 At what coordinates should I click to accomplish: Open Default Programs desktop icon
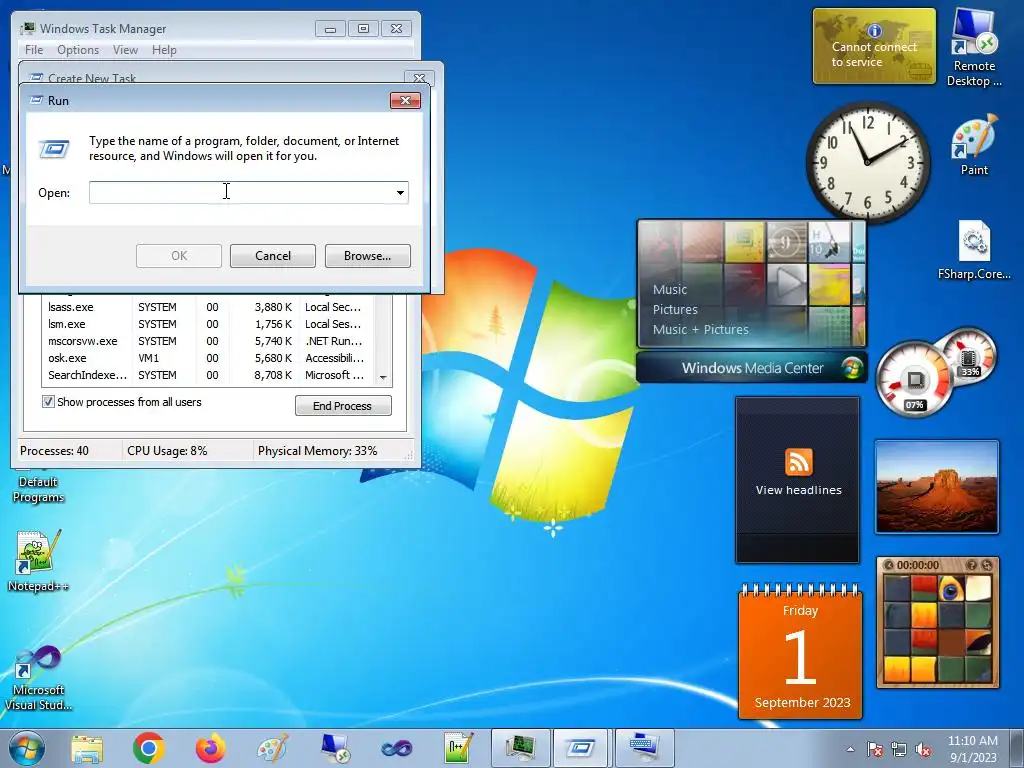point(38,488)
